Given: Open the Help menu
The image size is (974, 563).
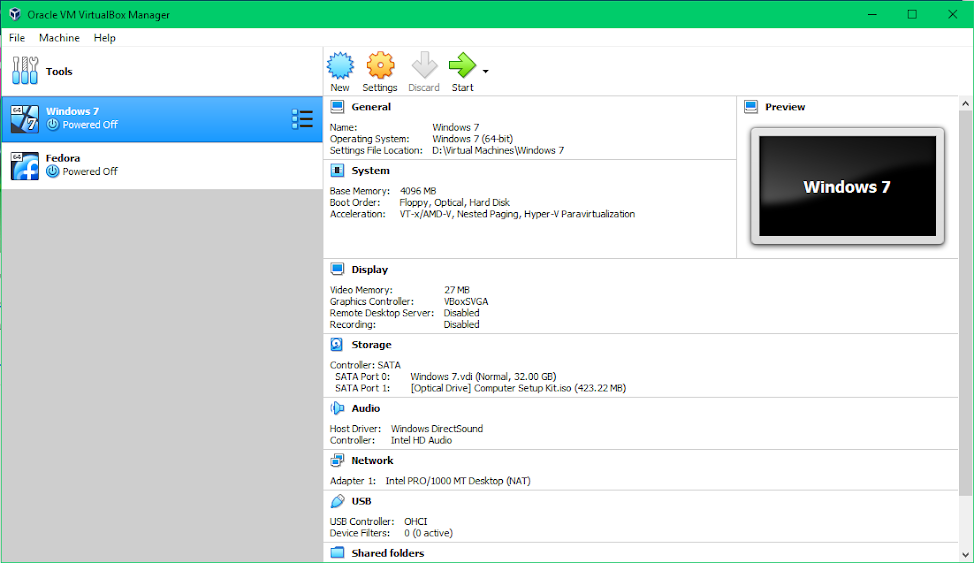Looking at the screenshot, I should pos(105,38).
